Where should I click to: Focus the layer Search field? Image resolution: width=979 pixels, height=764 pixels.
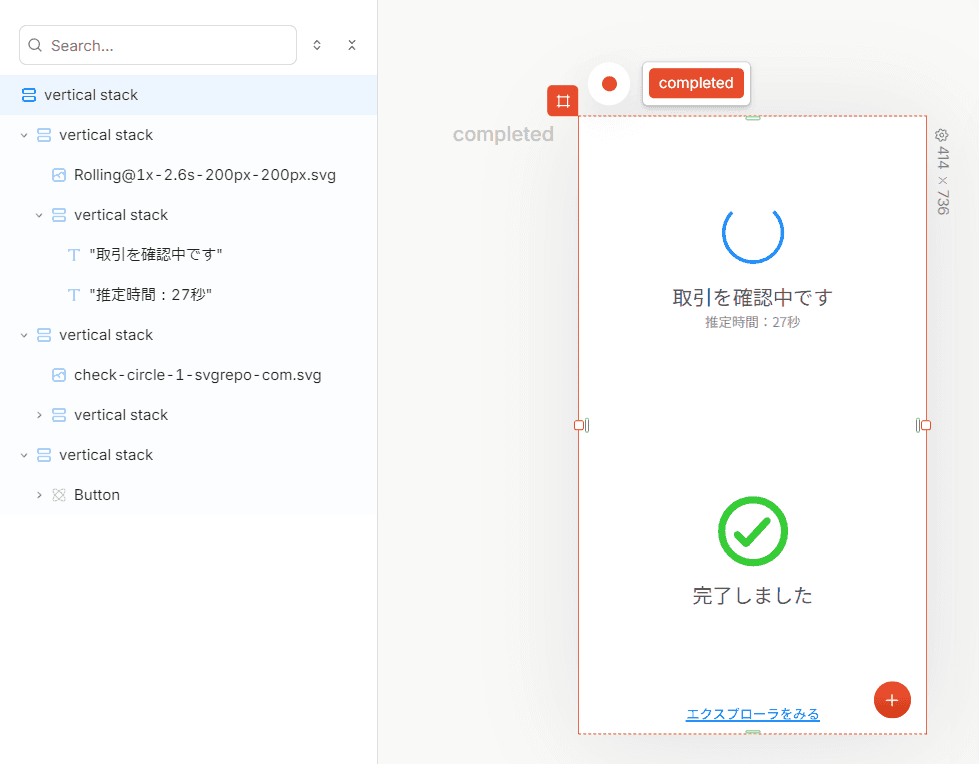pos(158,45)
